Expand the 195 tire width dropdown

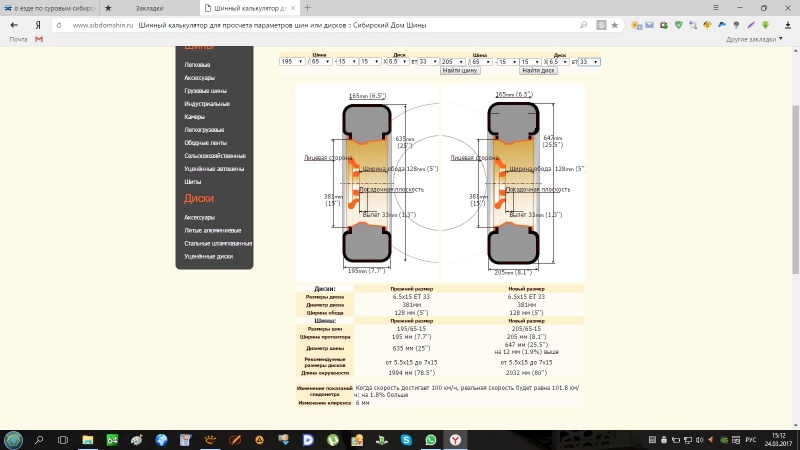294,62
